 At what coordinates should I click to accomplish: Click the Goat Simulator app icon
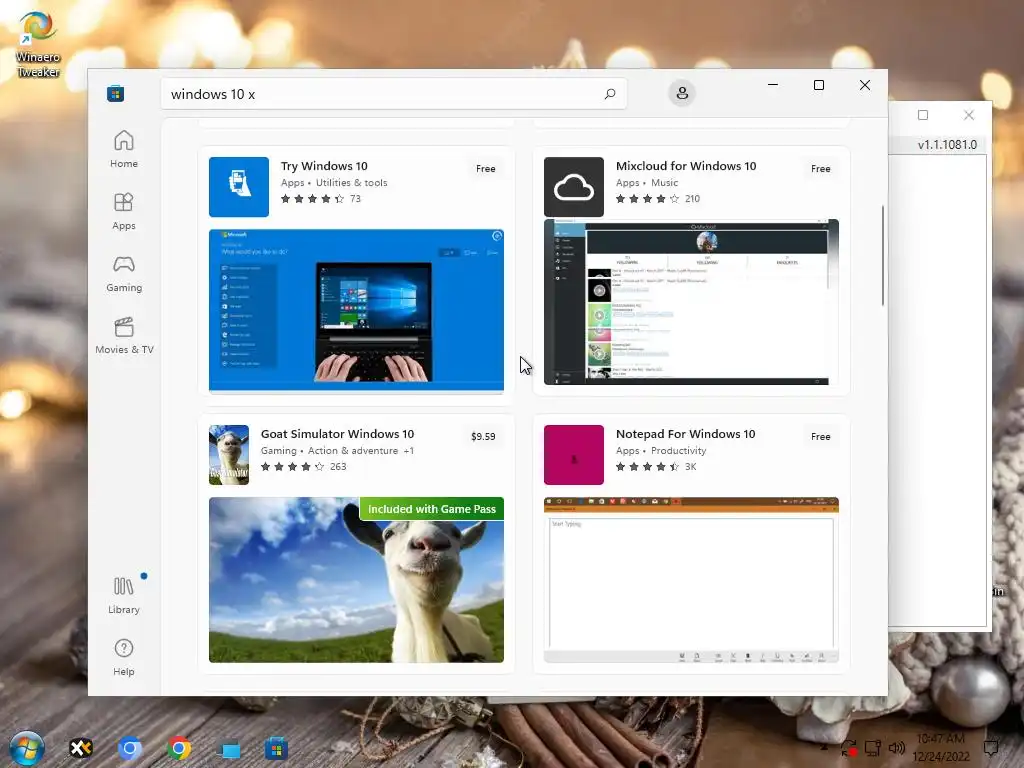(229, 455)
